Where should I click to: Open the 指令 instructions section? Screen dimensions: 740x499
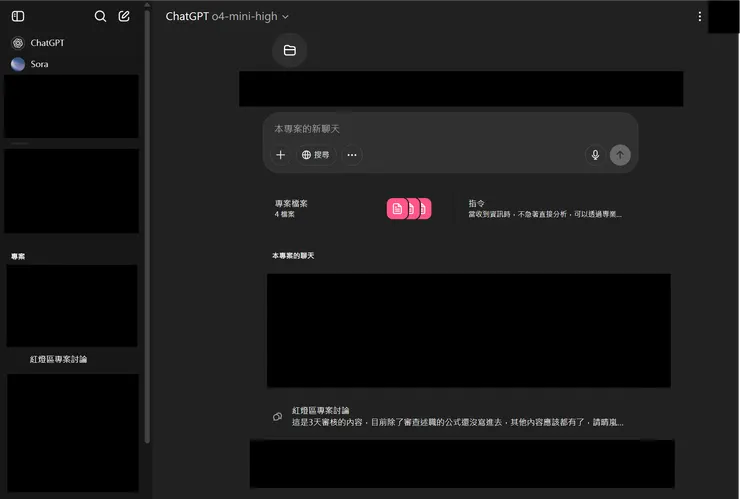point(545,208)
